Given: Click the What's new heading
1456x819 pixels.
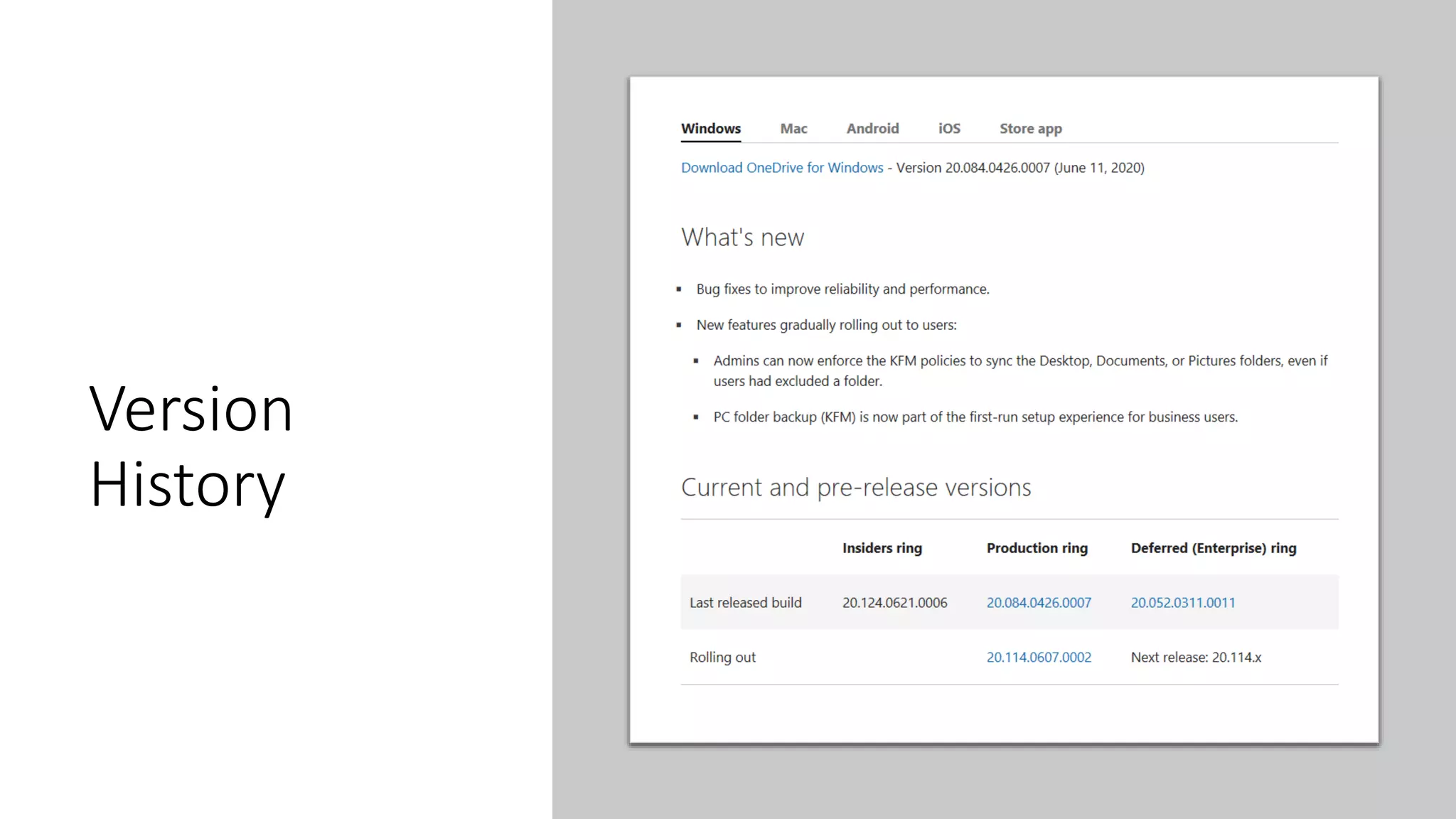Looking at the screenshot, I should pyautogui.click(x=742, y=237).
